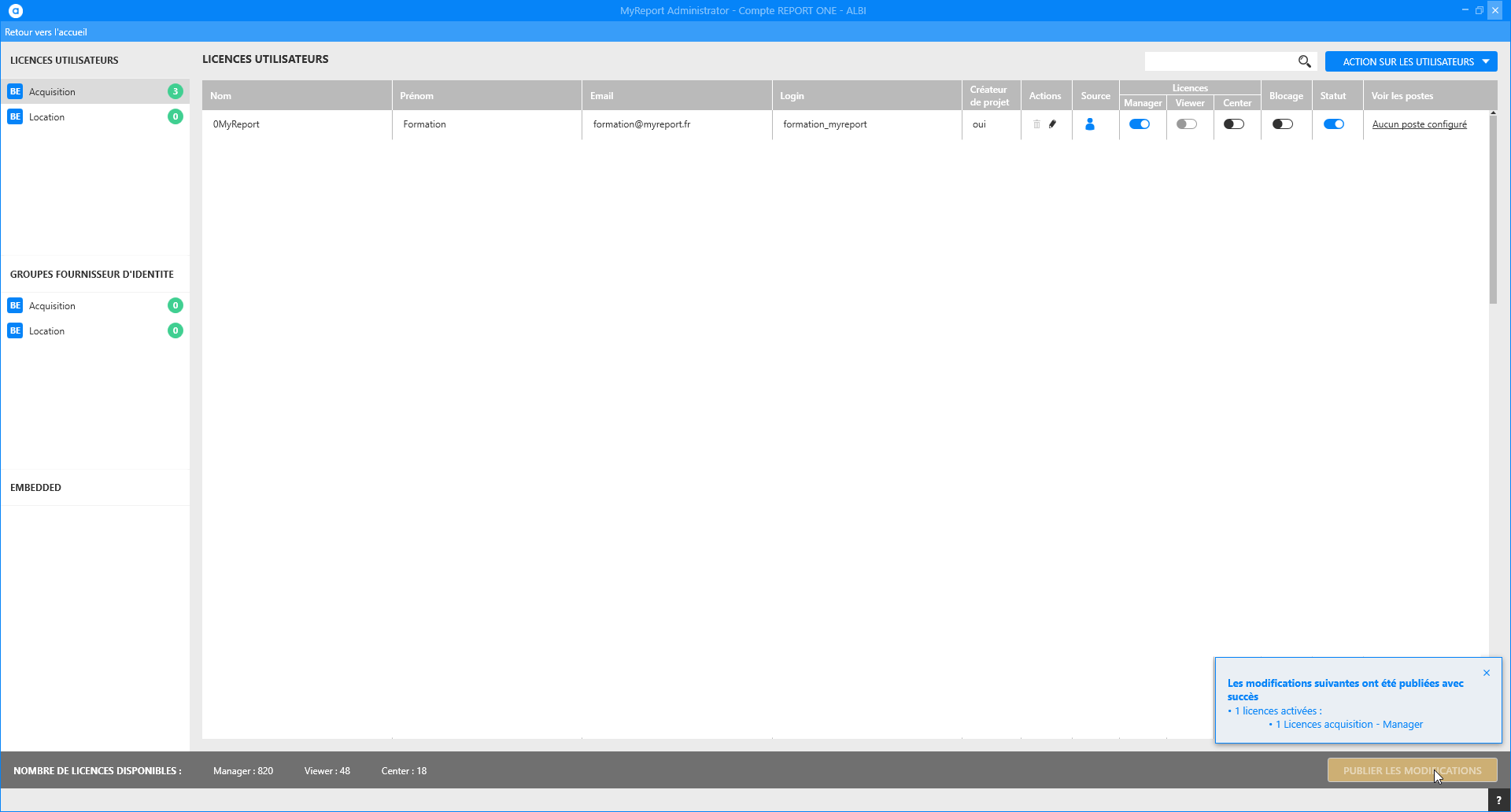The height and width of the screenshot is (812, 1511).
Task: Enable the Blocage switch for 0MyReport
Action: 1283,124
